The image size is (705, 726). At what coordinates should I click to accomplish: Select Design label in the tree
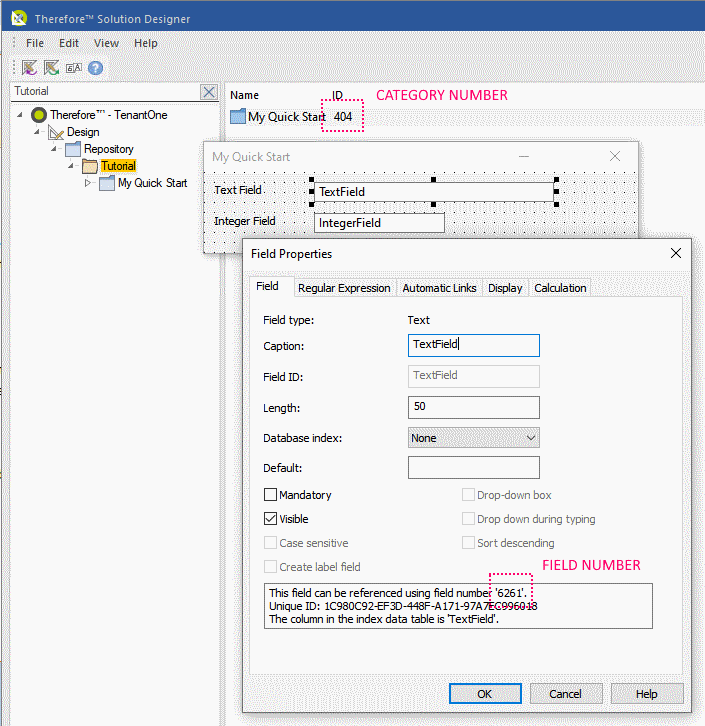(83, 132)
